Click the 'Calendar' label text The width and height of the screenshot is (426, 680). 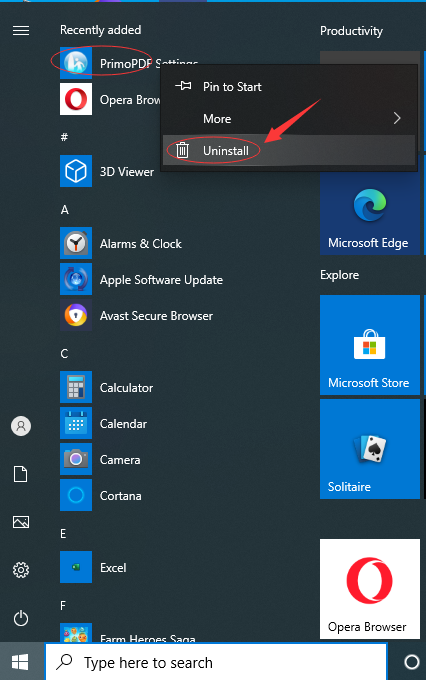click(124, 424)
